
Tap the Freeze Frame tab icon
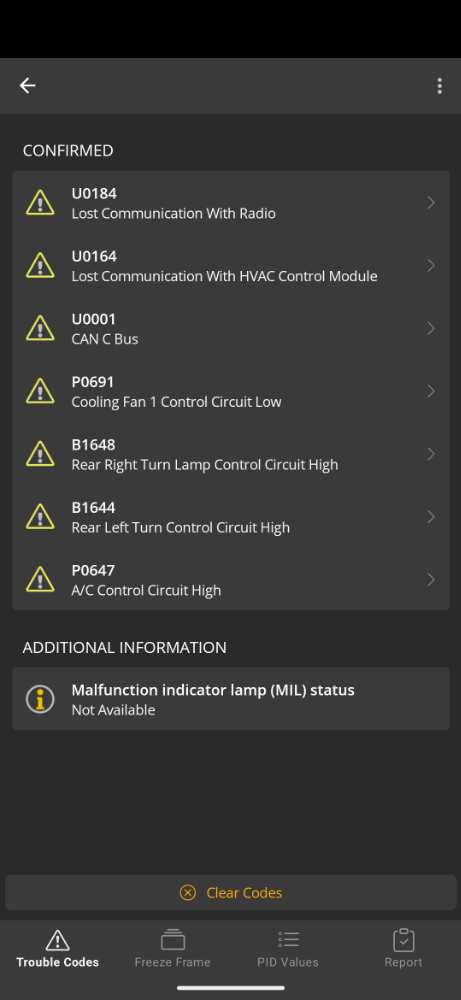click(x=173, y=939)
